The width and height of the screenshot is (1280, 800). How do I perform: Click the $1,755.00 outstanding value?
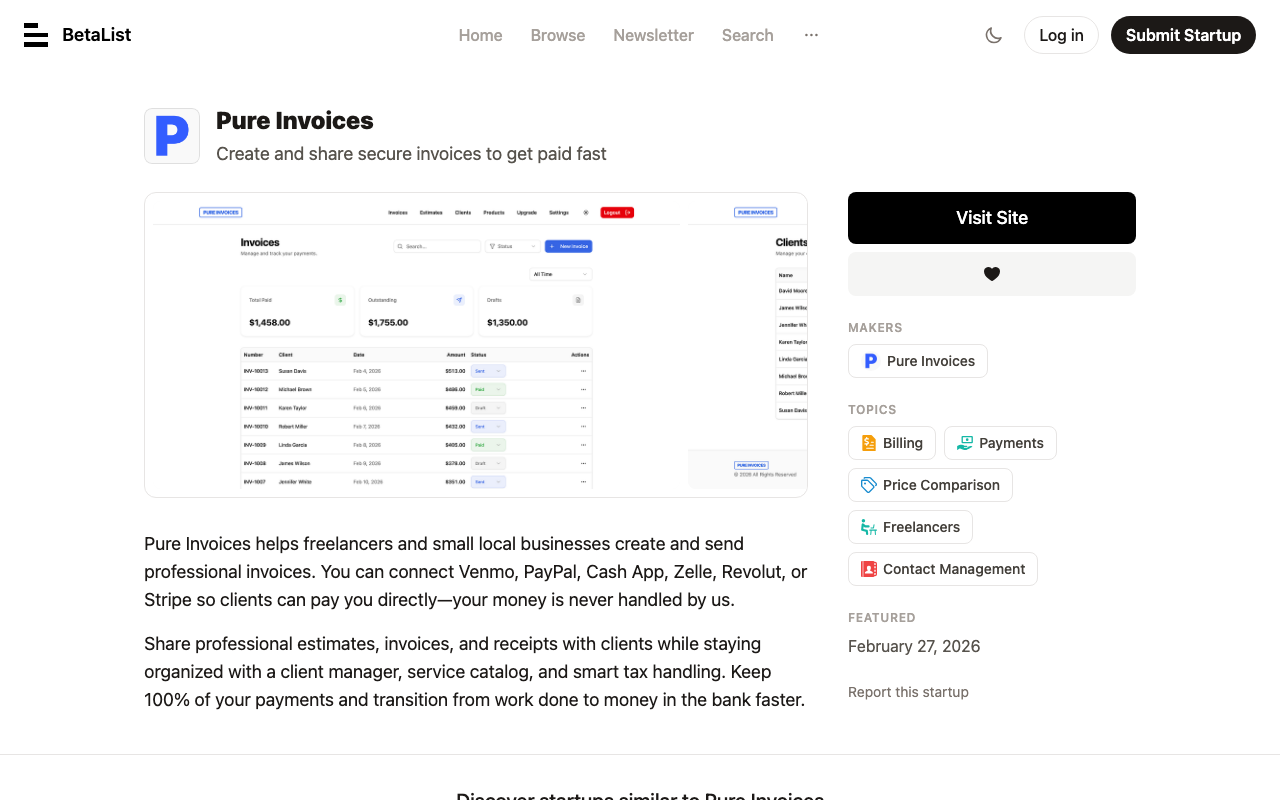[x=388, y=323]
